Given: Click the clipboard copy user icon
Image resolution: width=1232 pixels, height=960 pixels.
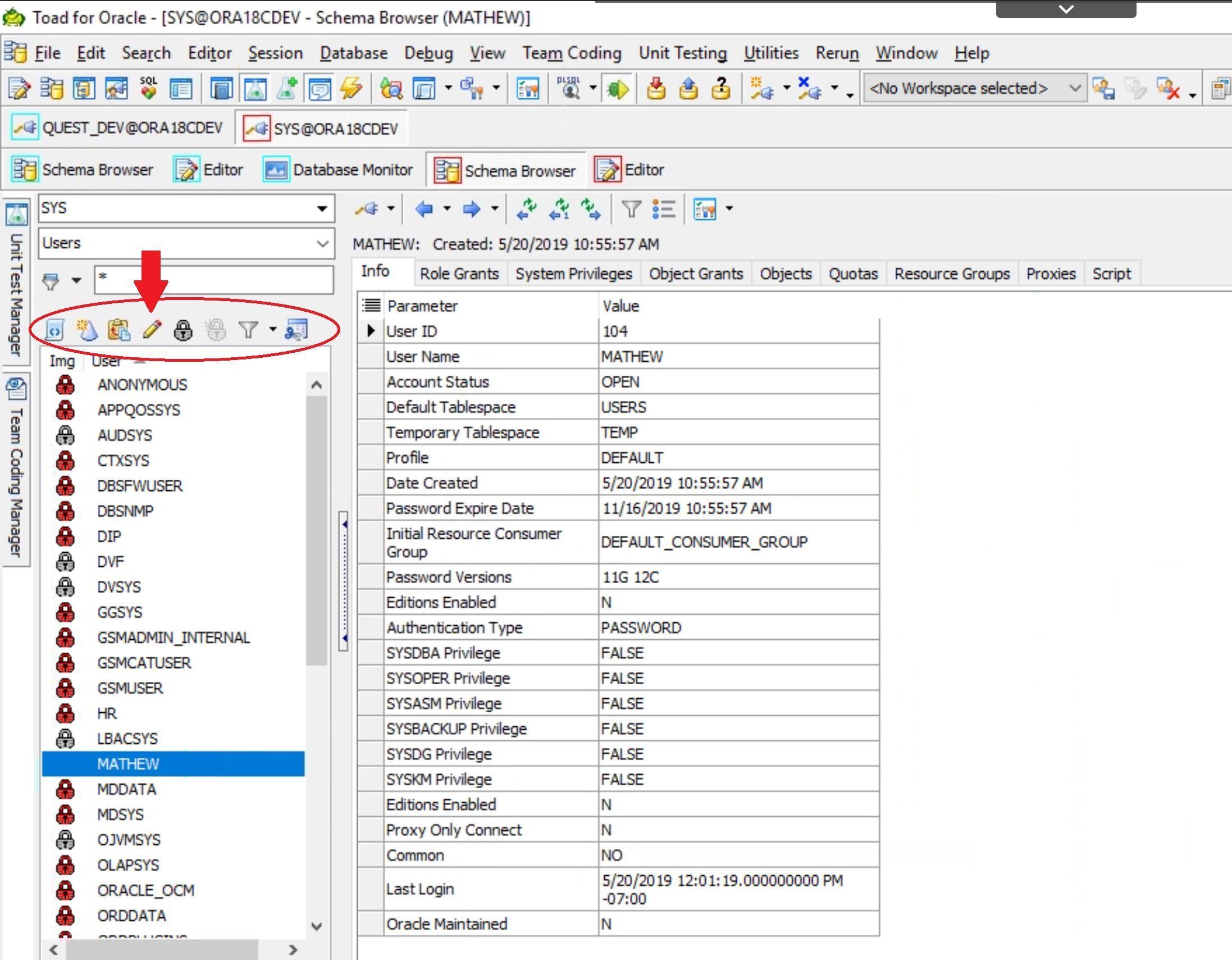Looking at the screenshot, I should [119, 330].
